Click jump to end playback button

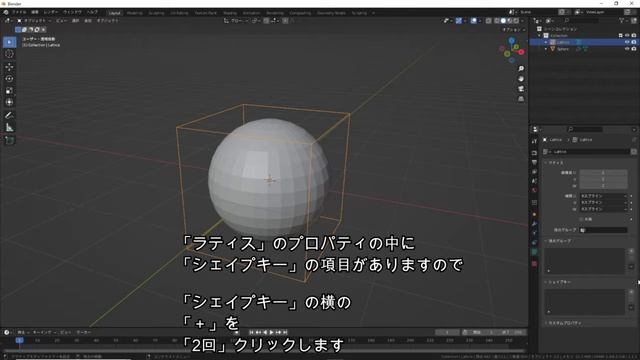285,332
